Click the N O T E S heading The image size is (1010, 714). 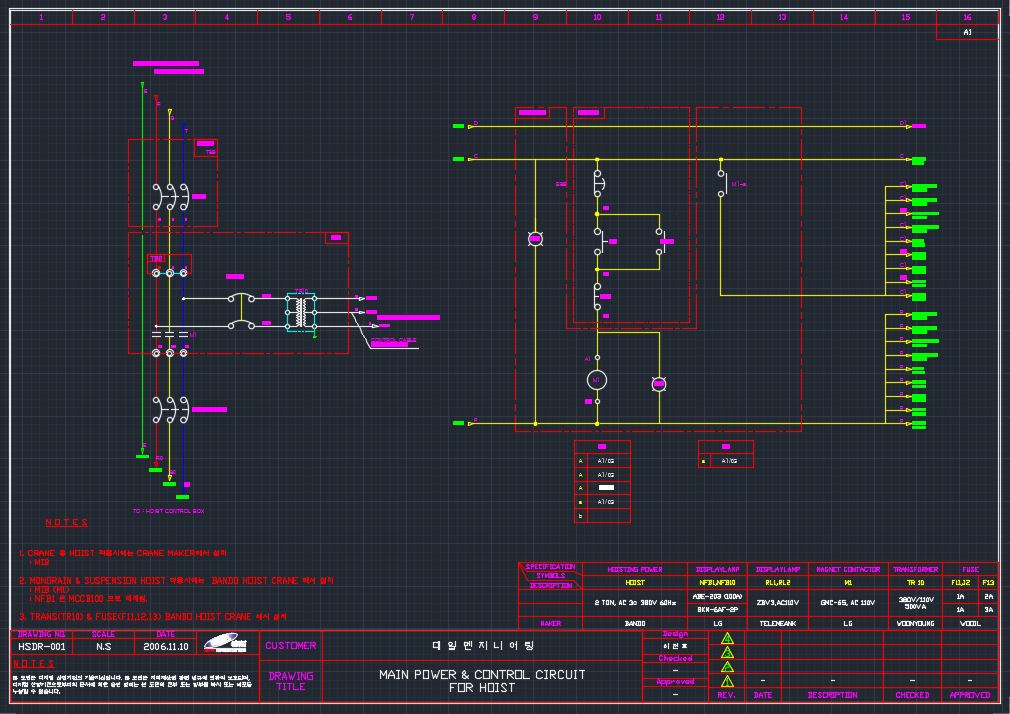[x=66, y=523]
